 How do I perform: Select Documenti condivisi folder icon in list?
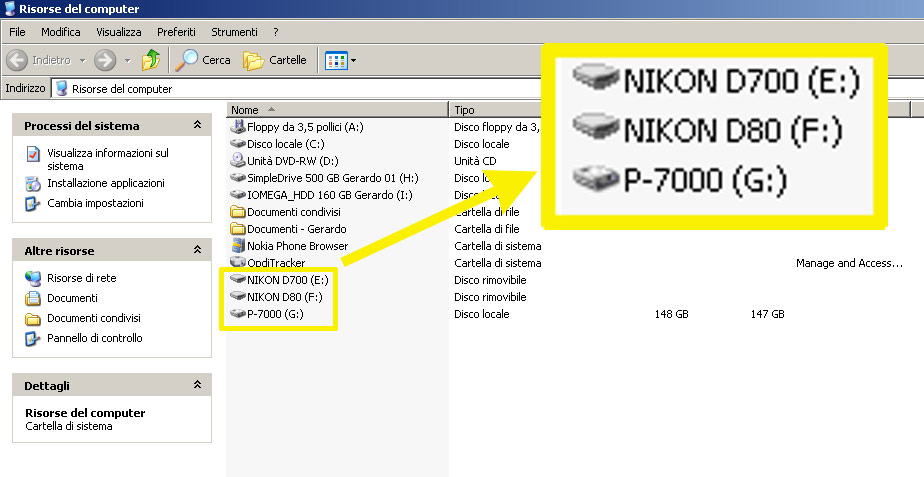click(x=237, y=212)
